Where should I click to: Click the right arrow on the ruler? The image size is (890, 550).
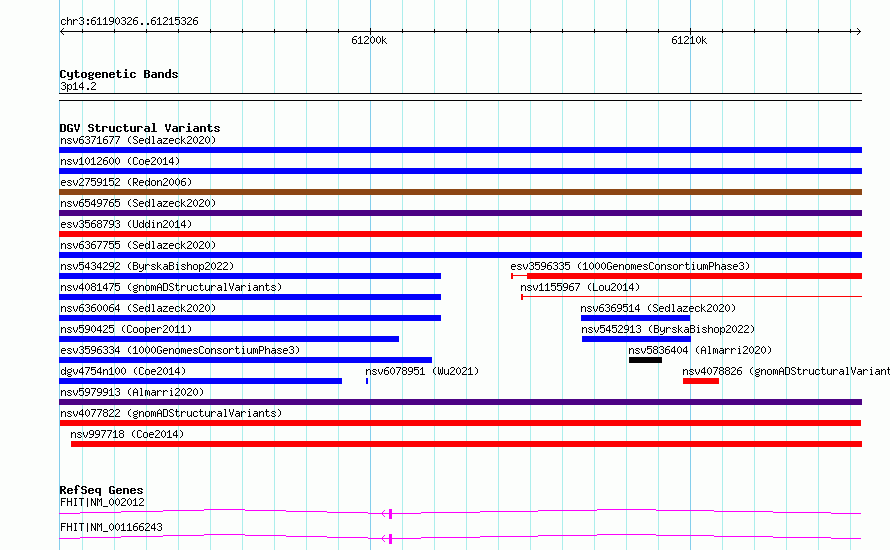pyautogui.click(x=858, y=32)
